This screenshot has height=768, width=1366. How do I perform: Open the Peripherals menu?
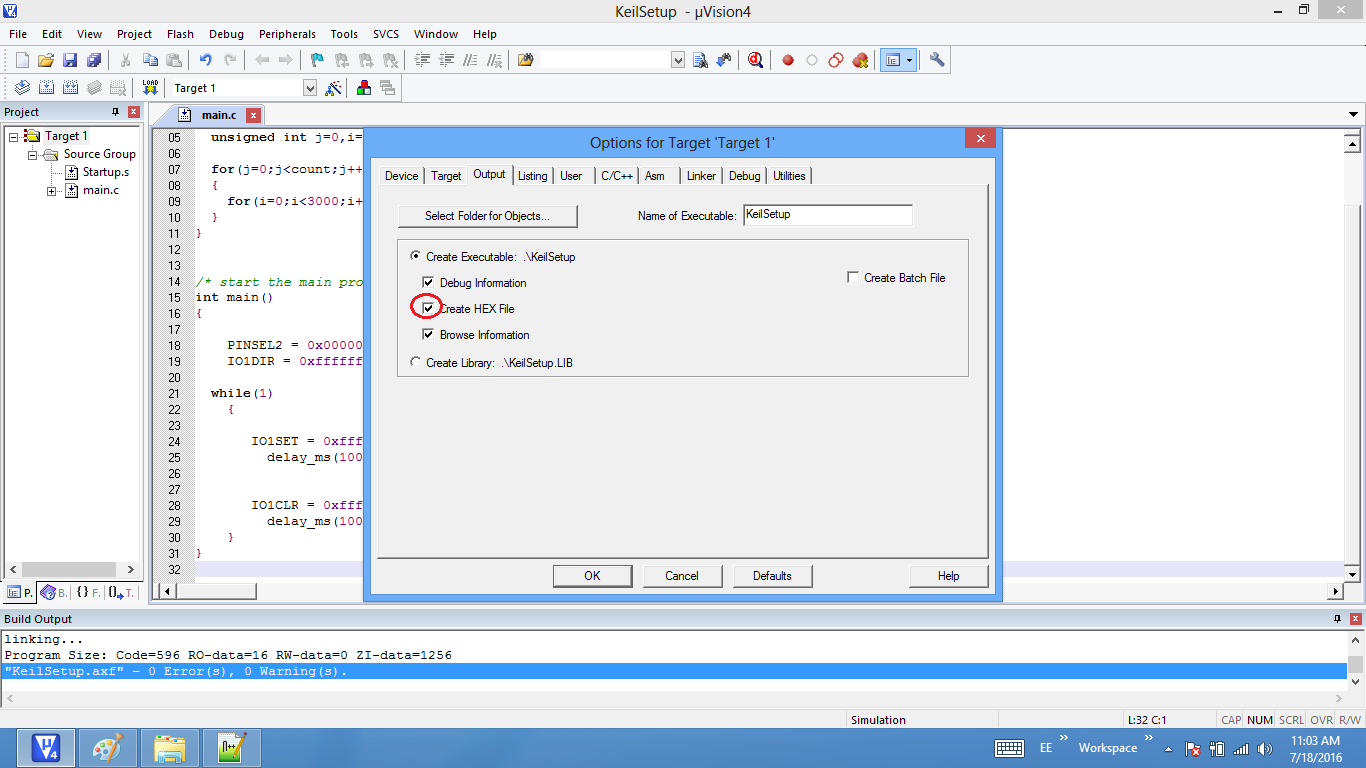[x=287, y=34]
